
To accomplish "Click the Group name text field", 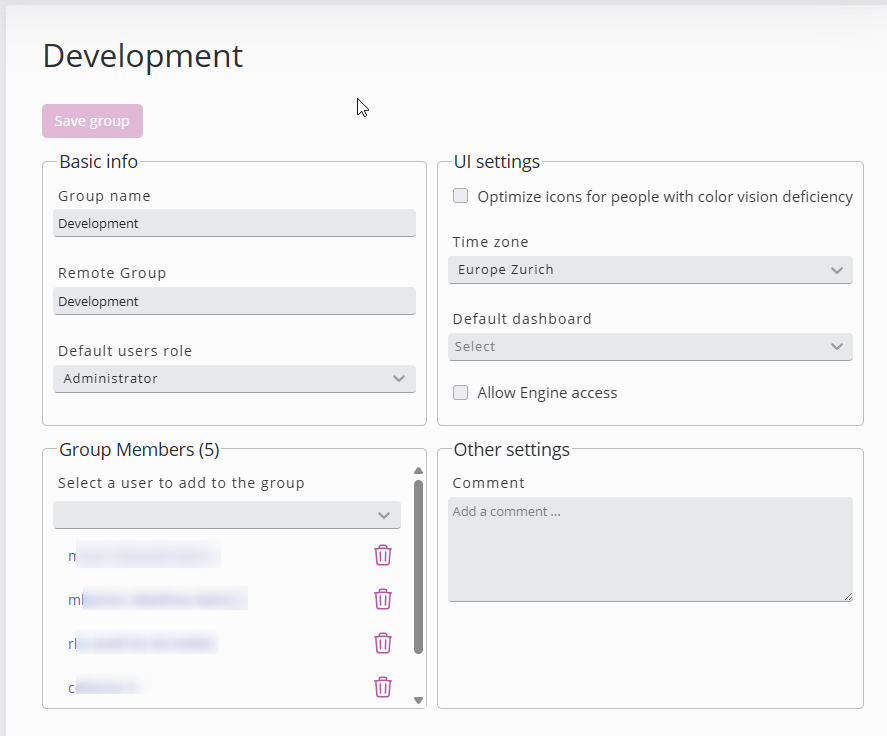I will [x=234, y=223].
